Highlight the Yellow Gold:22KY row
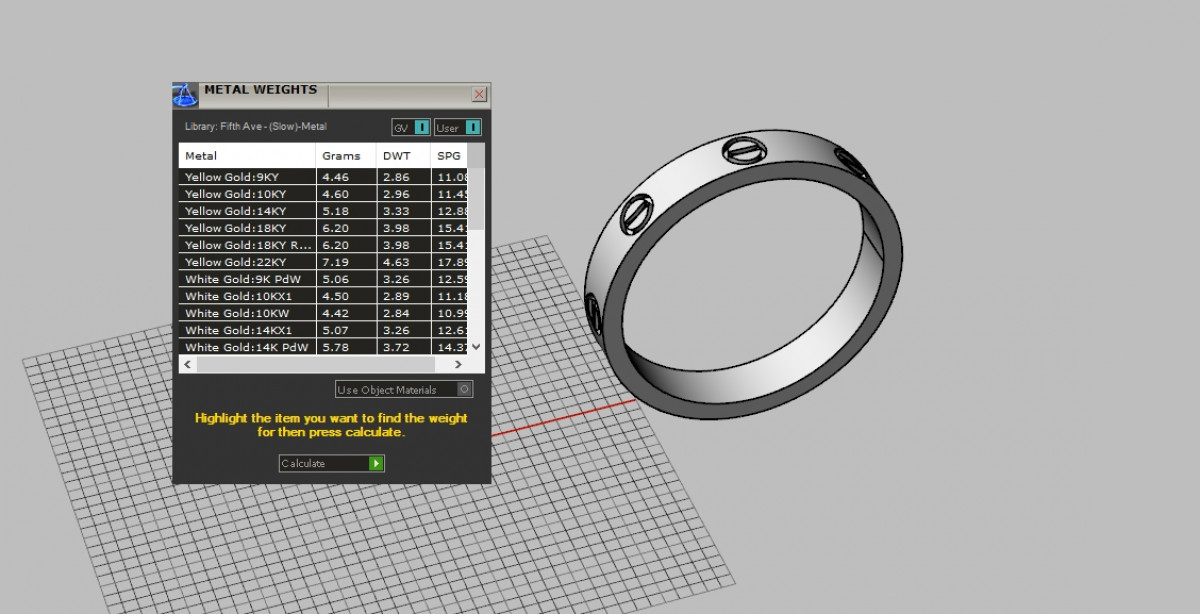This screenshot has height=614, width=1200. pyautogui.click(x=247, y=262)
